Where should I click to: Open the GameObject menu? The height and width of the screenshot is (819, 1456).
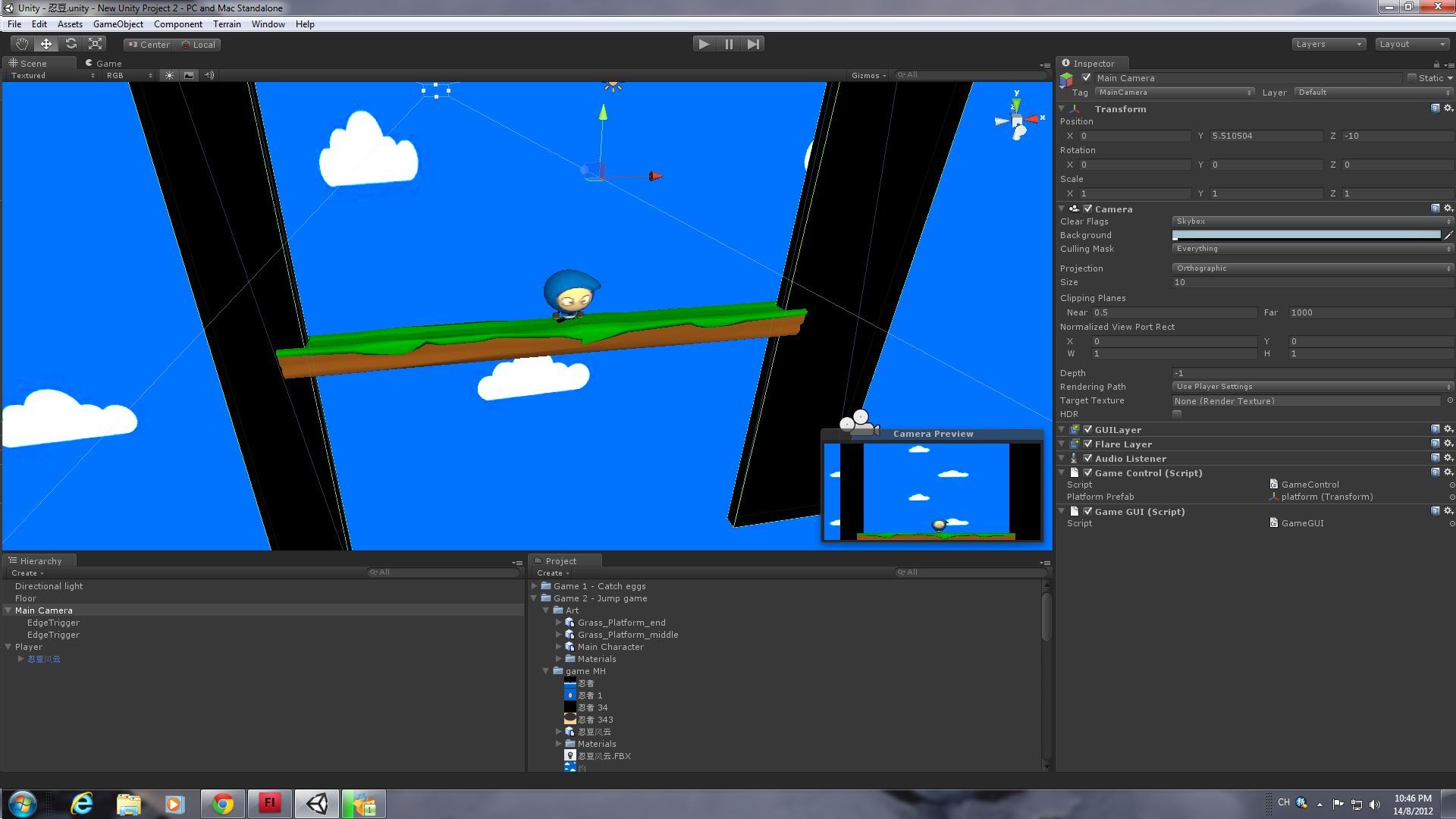point(118,24)
